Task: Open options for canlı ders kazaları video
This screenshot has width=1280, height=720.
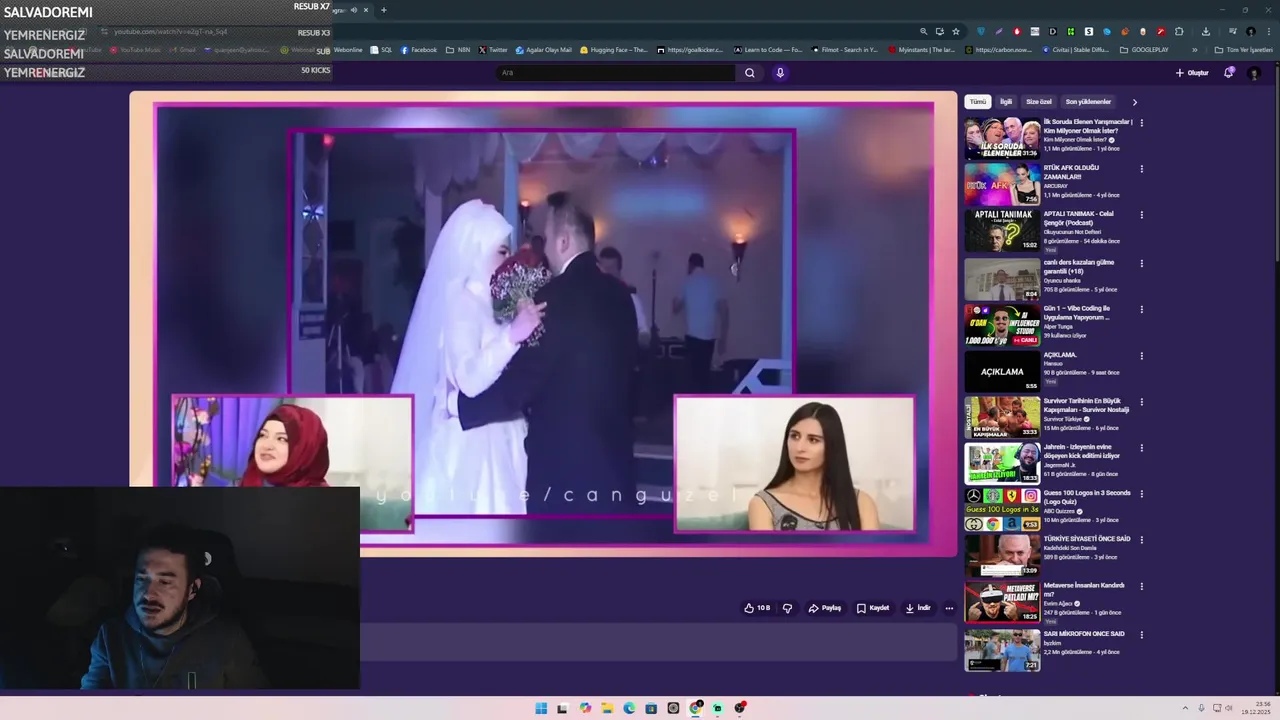Action: [1141, 264]
